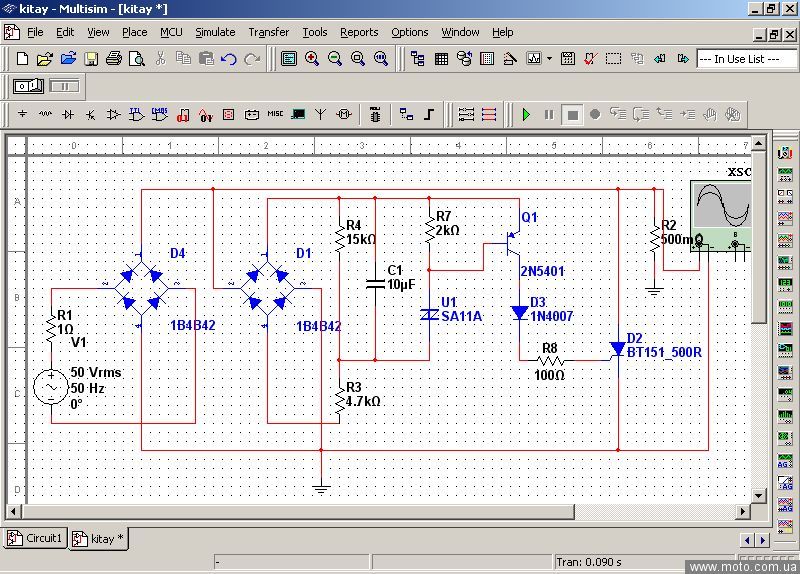
Task: Save the circuit with the floppy disk icon
Action: pyautogui.click(x=91, y=59)
